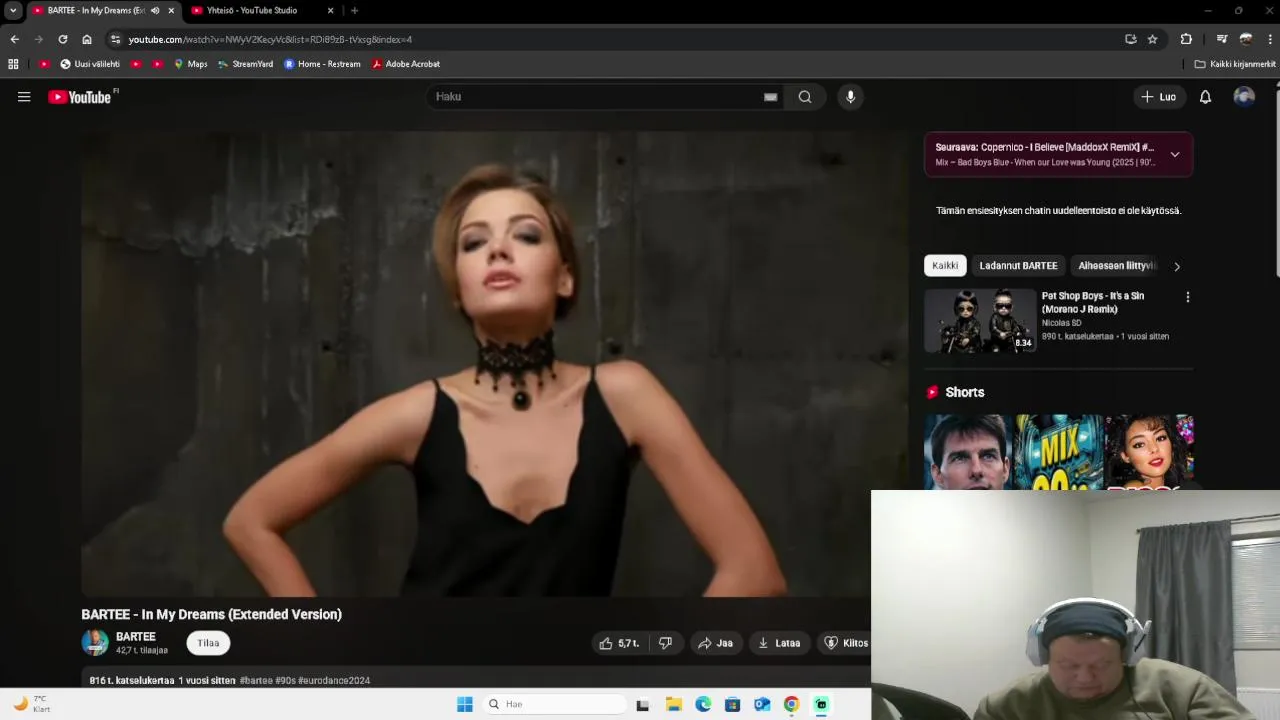
Task: Open the Tom Cruise Shorts thumbnail
Action: [x=968, y=452]
